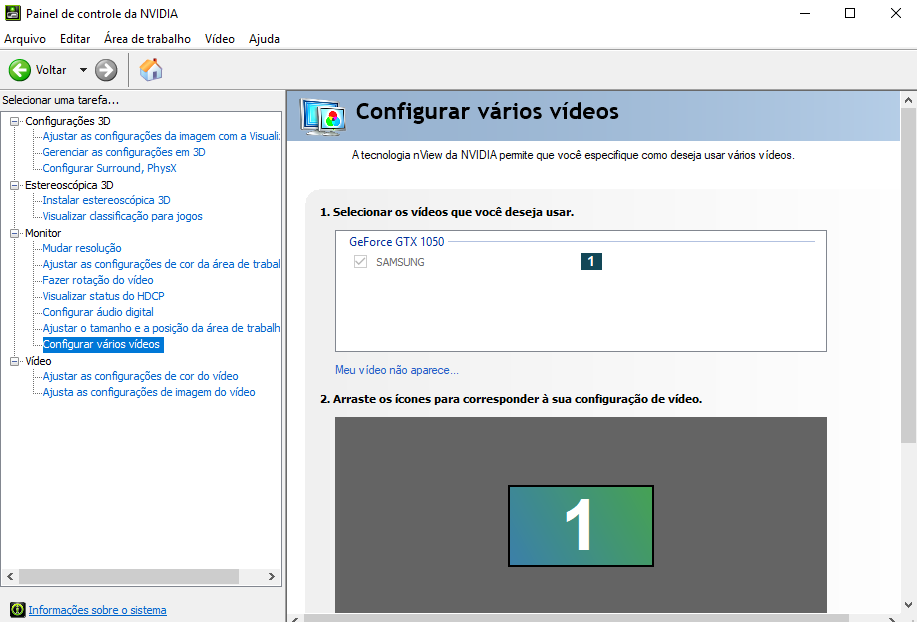Click the green Voltar back arrow icon
917x622 pixels.
click(x=20, y=70)
